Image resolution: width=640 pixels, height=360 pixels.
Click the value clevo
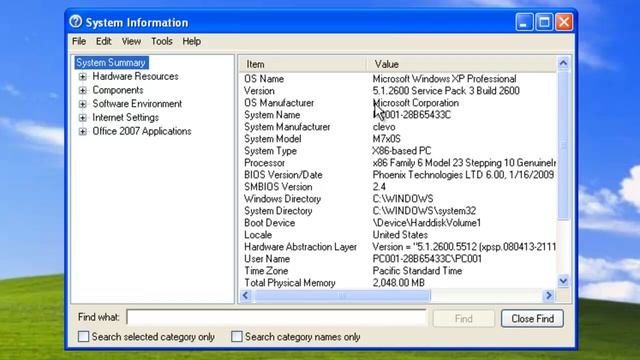click(x=384, y=127)
